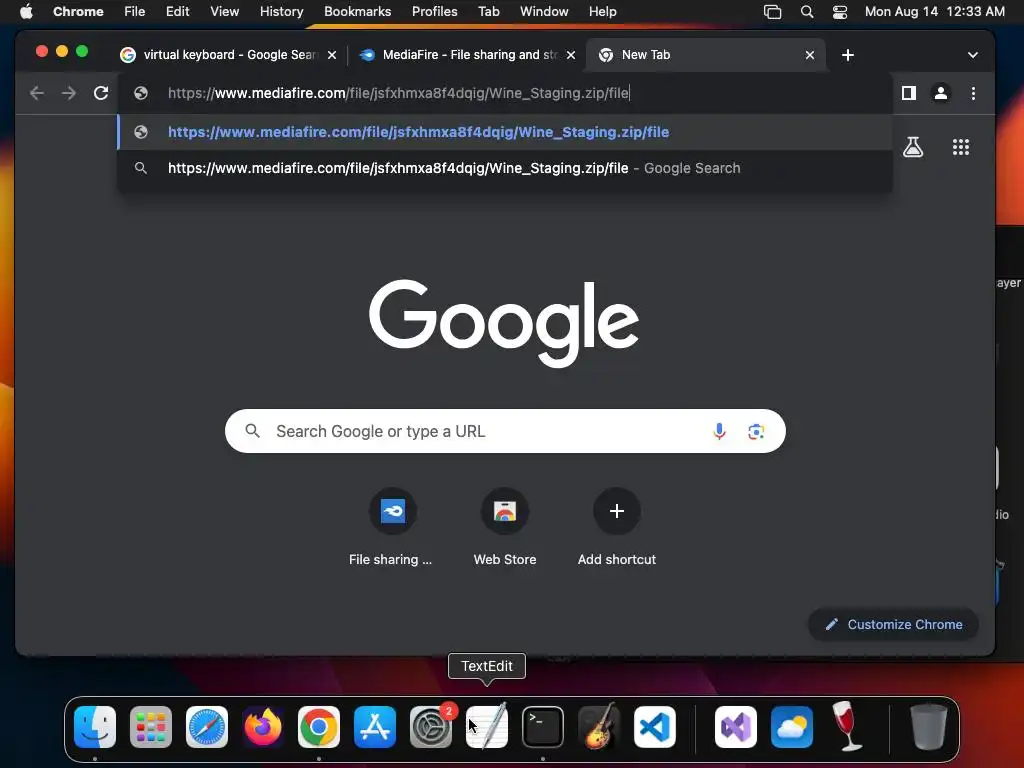Open the Profiles menu
1024x768 pixels.
click(435, 12)
